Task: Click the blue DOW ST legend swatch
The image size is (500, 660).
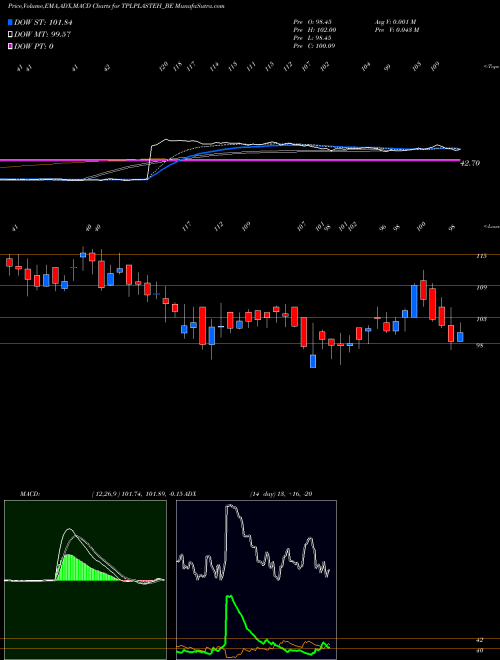Action: coord(11,23)
